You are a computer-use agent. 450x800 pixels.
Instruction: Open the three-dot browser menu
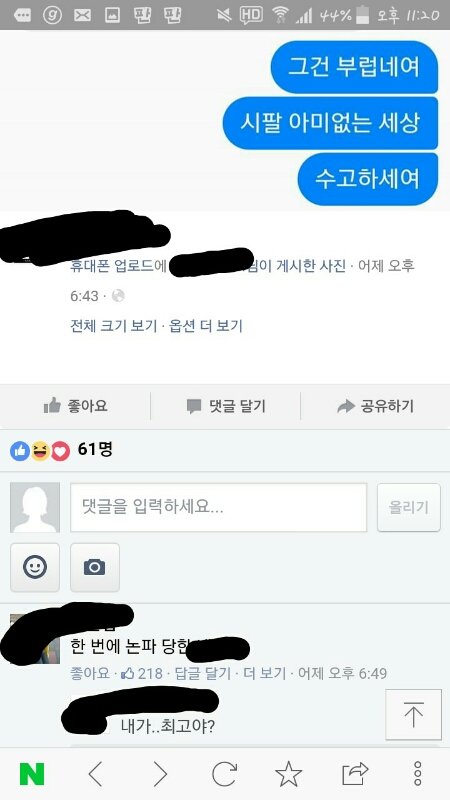tap(418, 774)
